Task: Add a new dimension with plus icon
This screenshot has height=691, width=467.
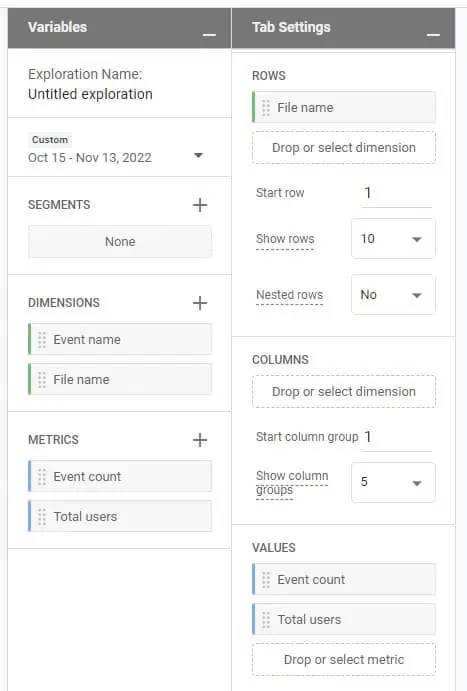Action: [x=200, y=303]
